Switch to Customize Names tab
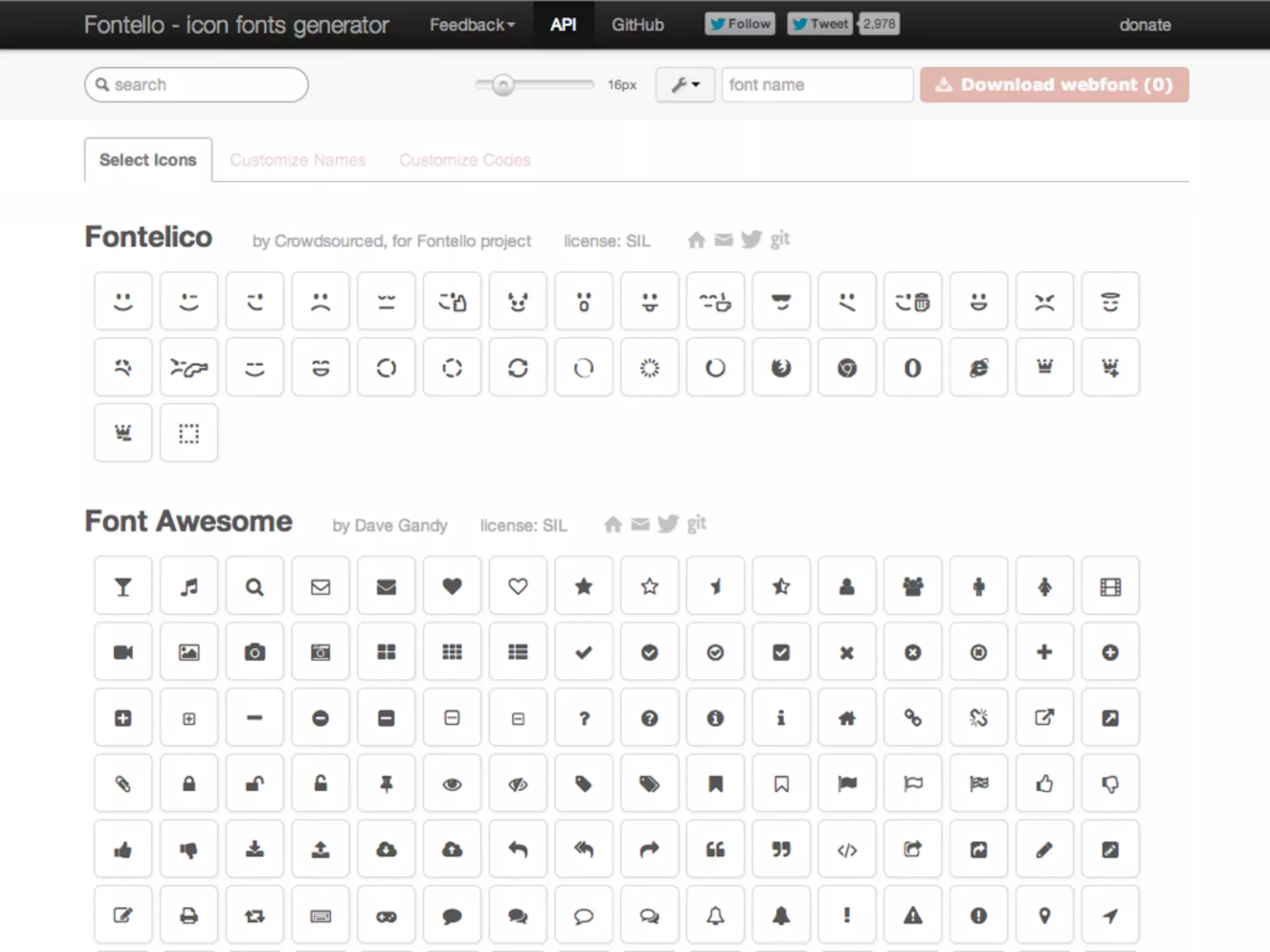1270x952 pixels. [x=298, y=160]
